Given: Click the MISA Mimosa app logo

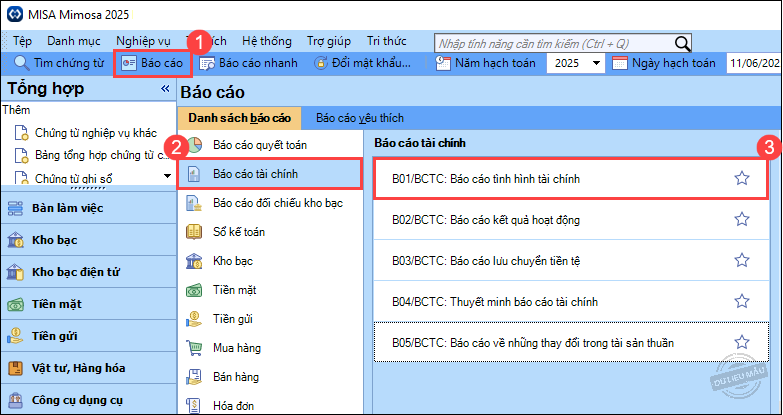Looking at the screenshot, I should point(14,14).
